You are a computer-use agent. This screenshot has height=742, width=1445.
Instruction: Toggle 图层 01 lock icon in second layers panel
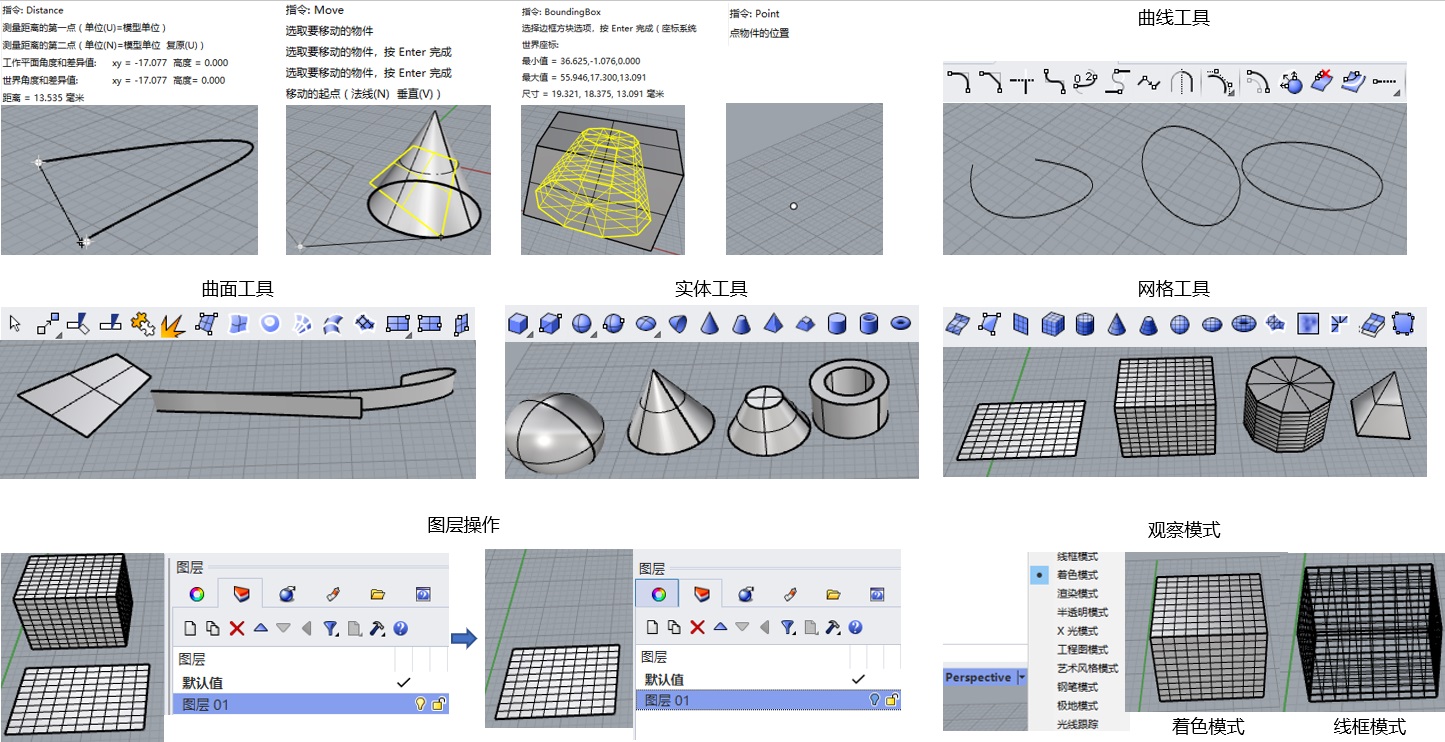pyautogui.click(x=892, y=701)
